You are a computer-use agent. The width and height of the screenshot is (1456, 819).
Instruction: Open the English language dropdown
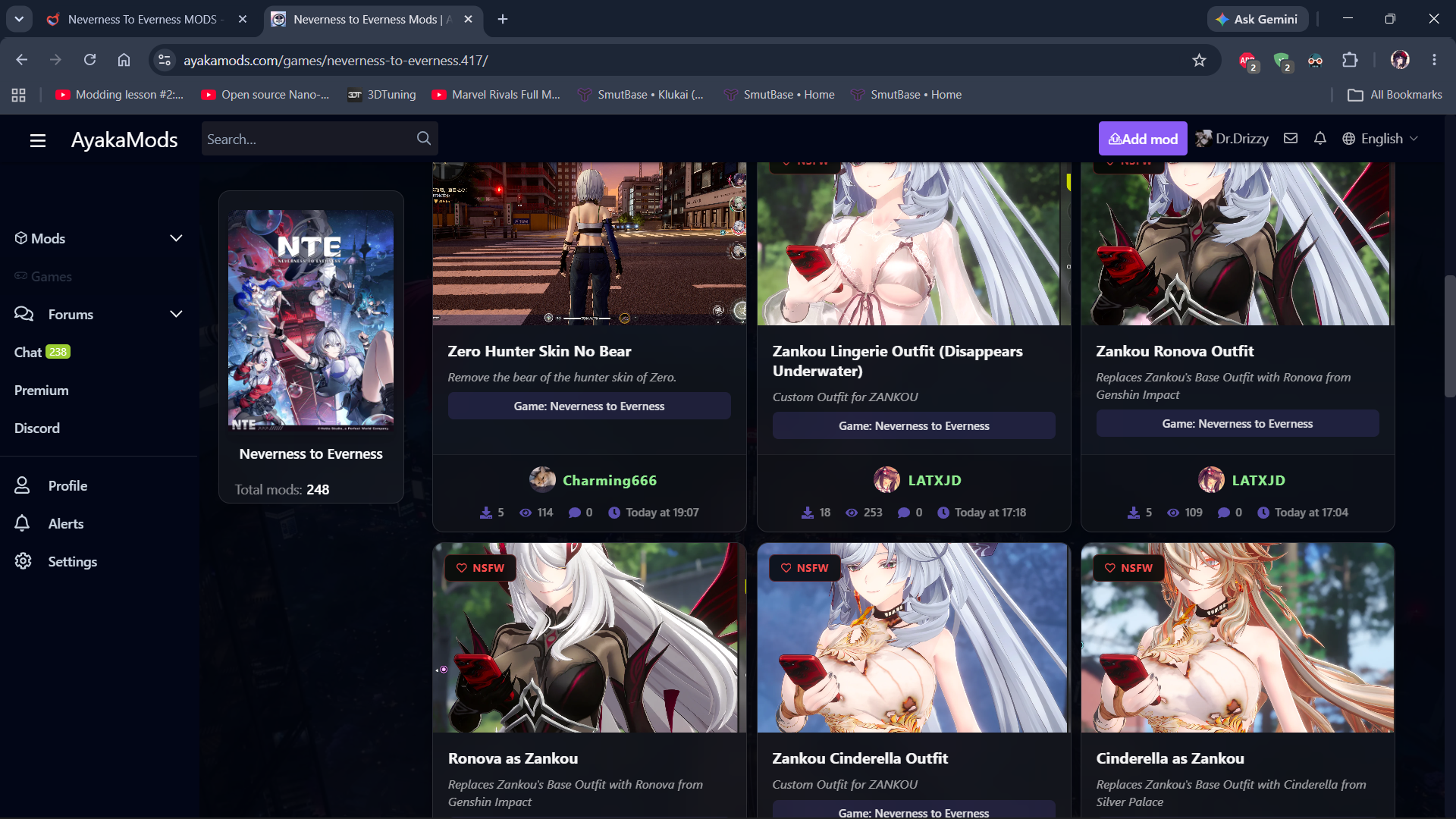pyautogui.click(x=1381, y=139)
